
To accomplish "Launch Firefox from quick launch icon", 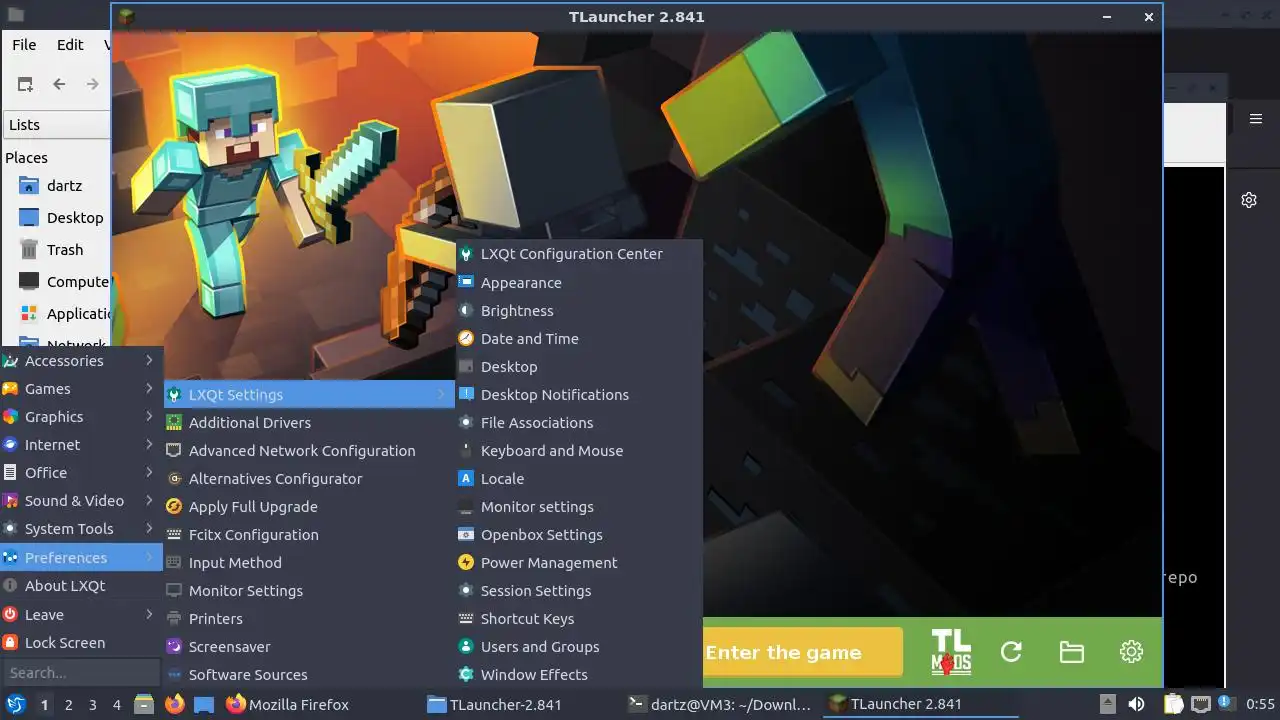I will [175, 704].
